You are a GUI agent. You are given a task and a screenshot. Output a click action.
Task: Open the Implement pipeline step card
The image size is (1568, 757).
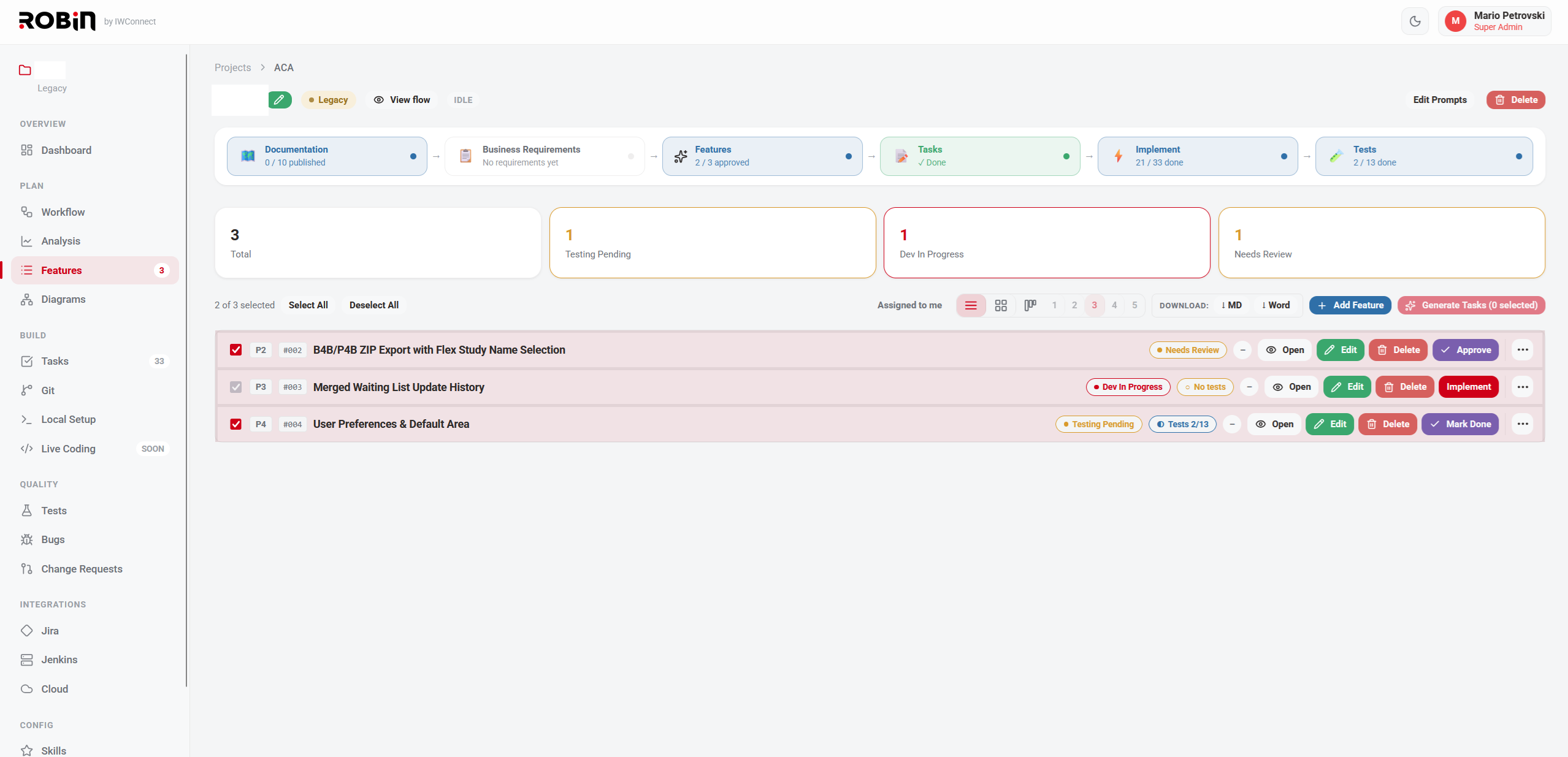pos(1198,156)
